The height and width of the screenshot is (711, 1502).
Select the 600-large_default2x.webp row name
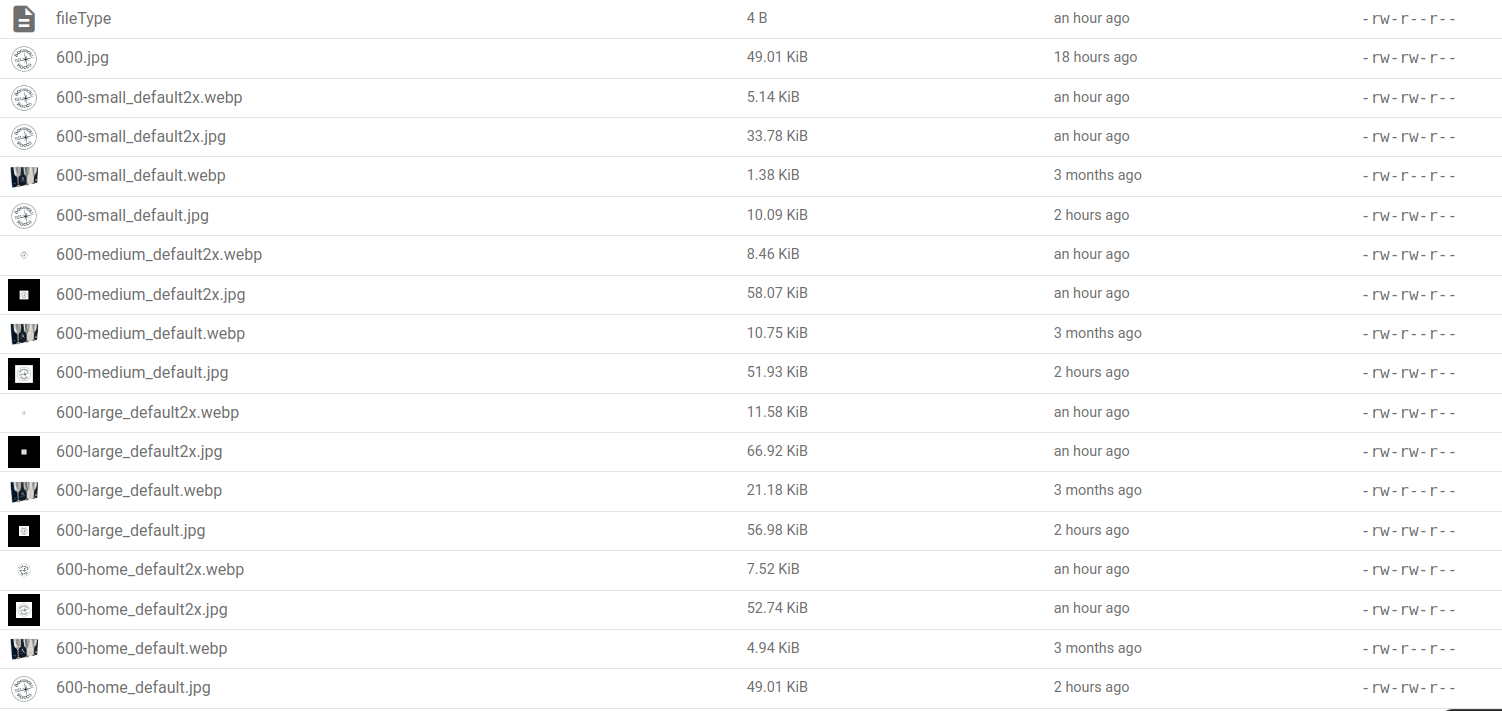click(147, 412)
